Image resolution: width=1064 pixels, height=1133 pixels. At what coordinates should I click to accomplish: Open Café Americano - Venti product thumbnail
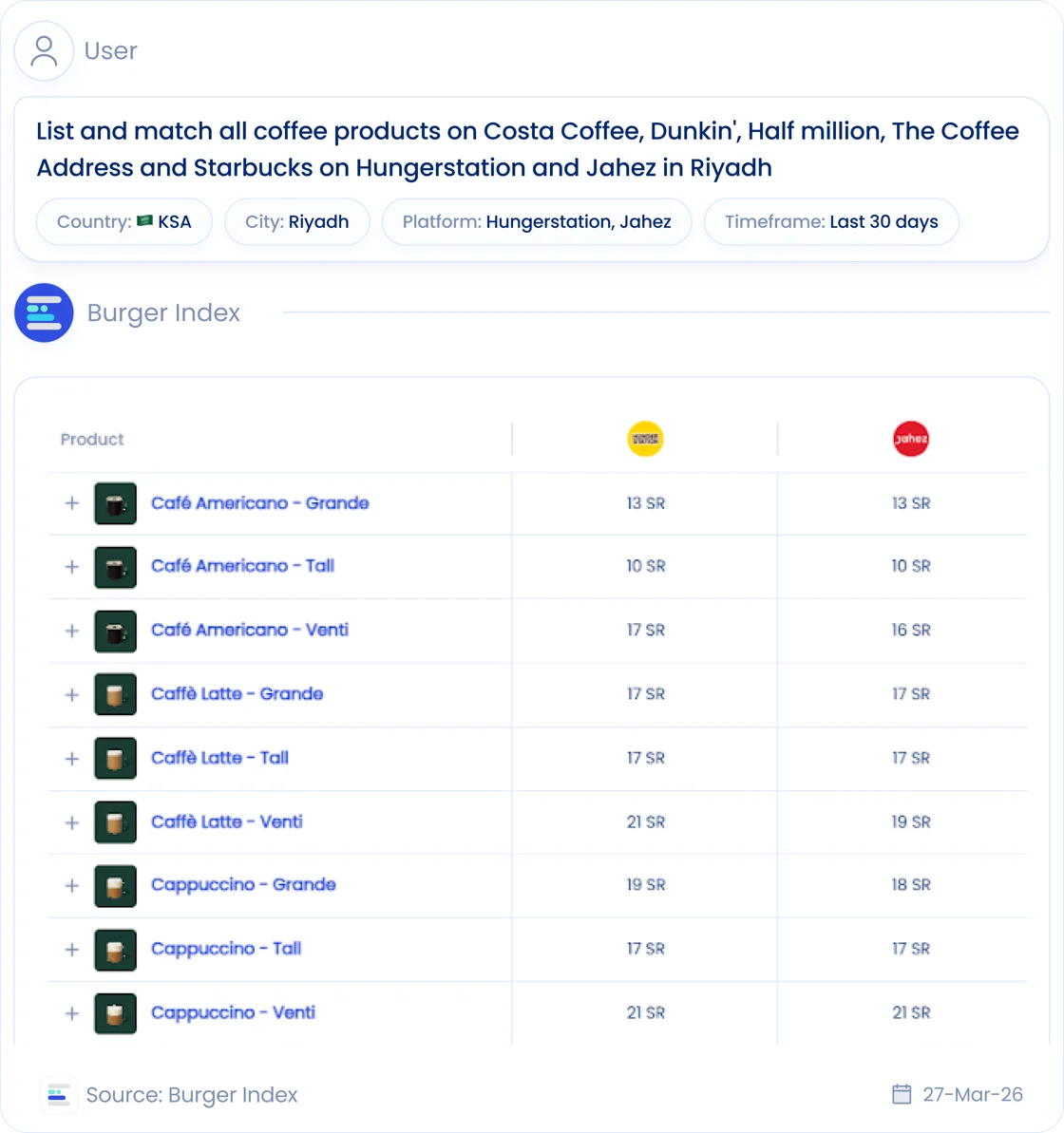[116, 632]
